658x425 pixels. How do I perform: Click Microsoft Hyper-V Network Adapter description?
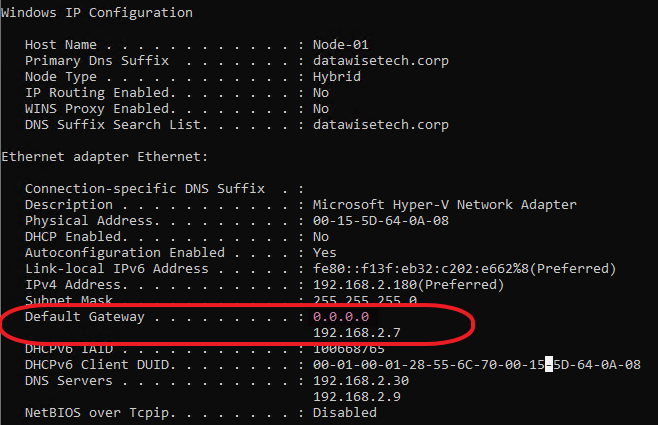tap(444, 205)
